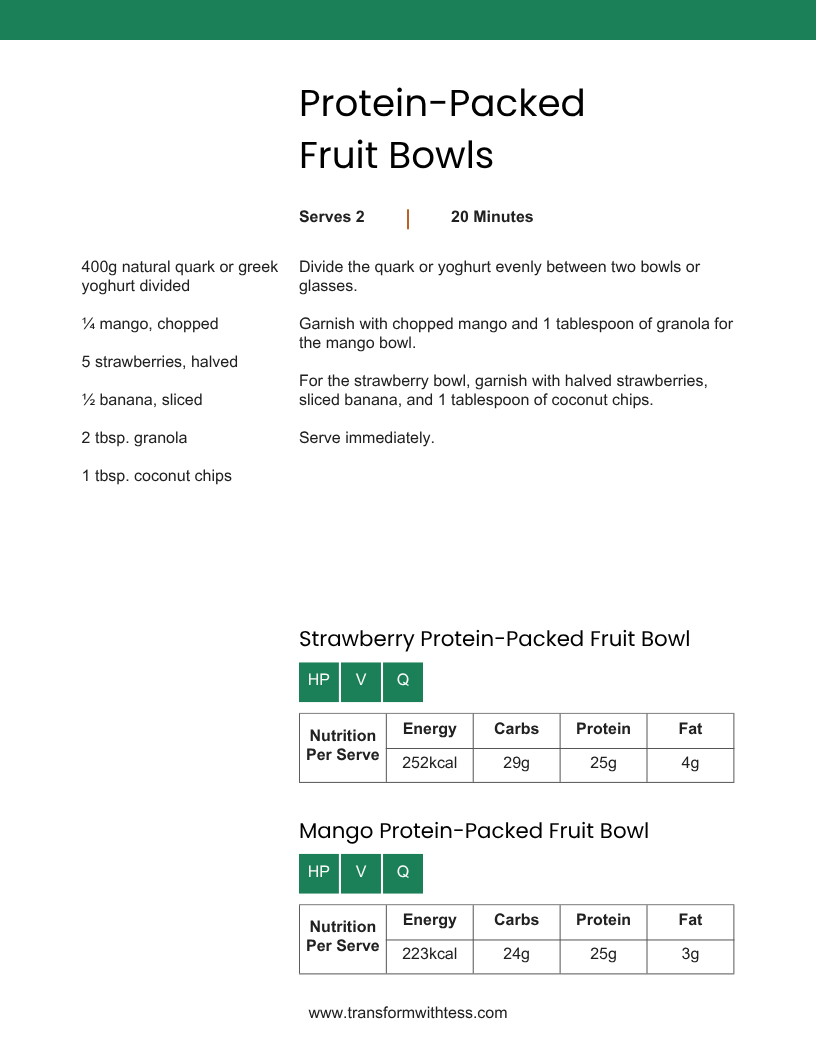Click the HP badge under Strawberry bowl
Viewport: 816px width, 1056px height.
pyautogui.click(x=319, y=682)
